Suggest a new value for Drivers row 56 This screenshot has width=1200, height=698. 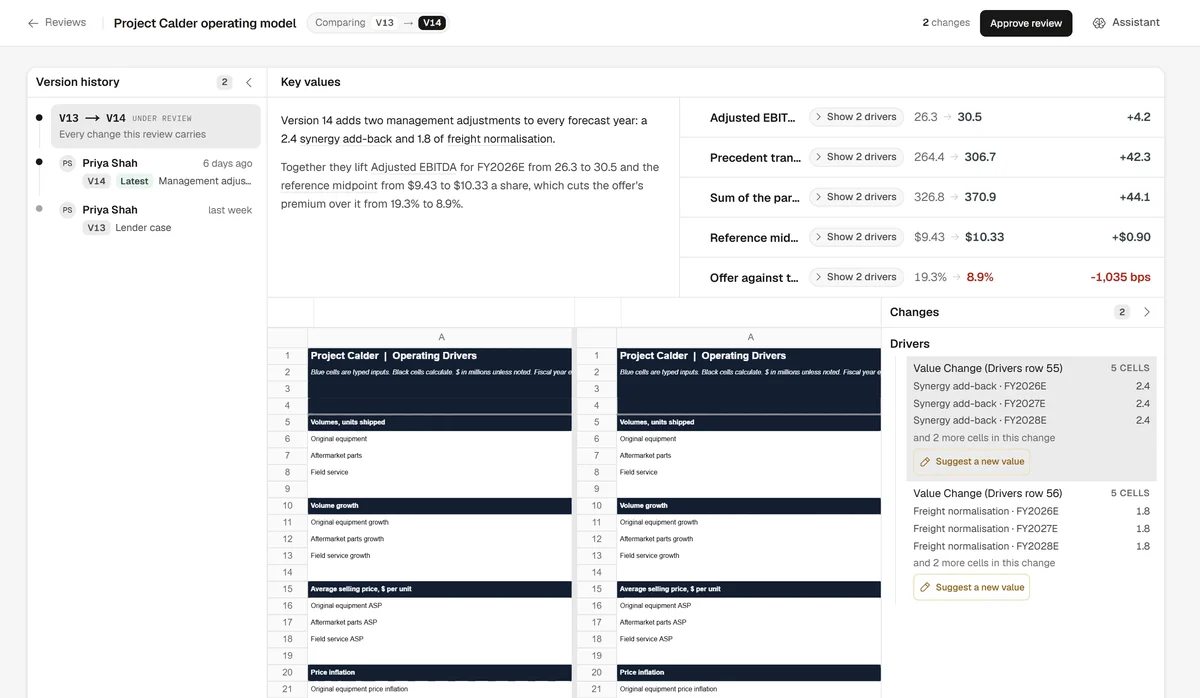click(971, 587)
